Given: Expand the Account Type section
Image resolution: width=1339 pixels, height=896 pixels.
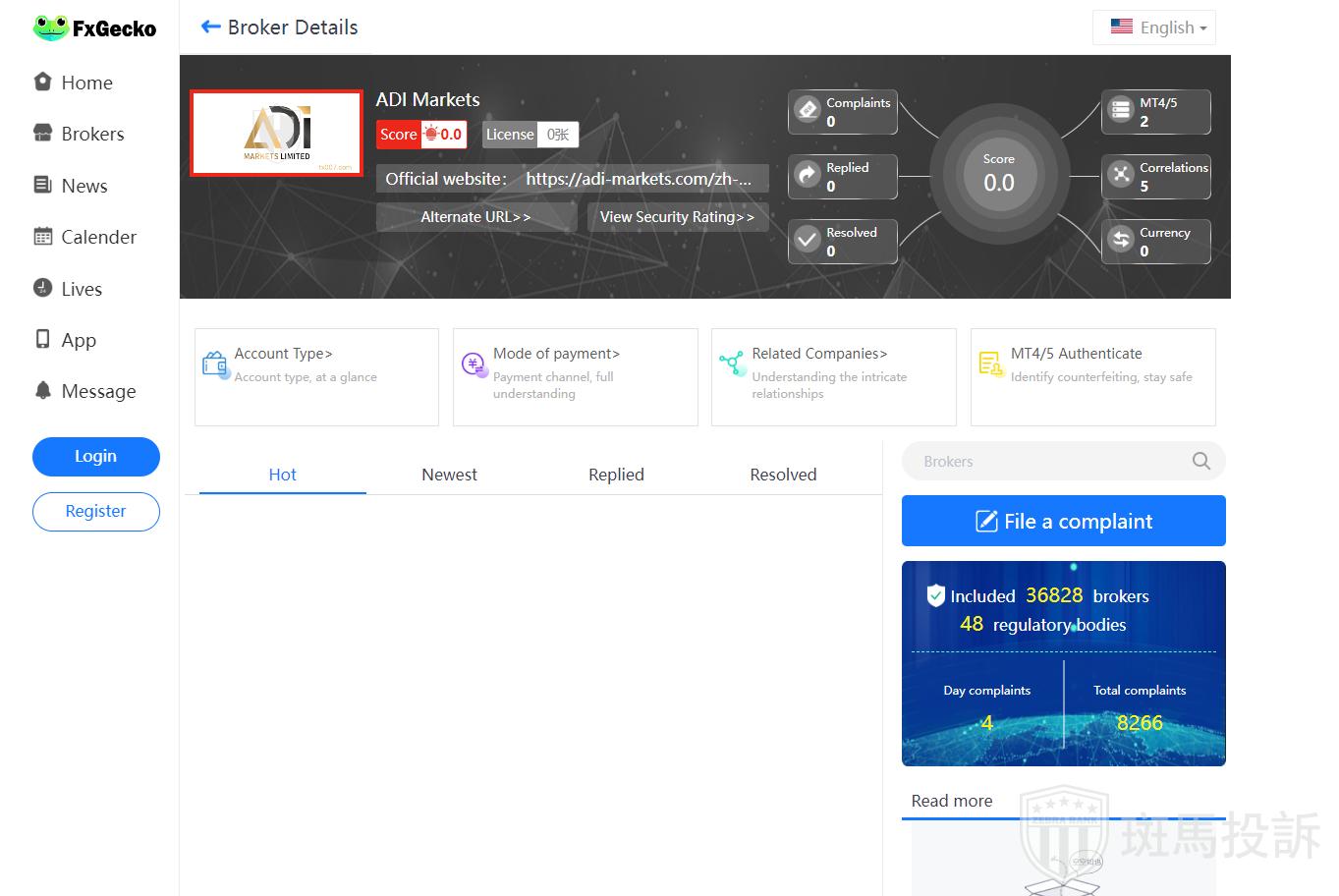Looking at the screenshot, I should [284, 354].
